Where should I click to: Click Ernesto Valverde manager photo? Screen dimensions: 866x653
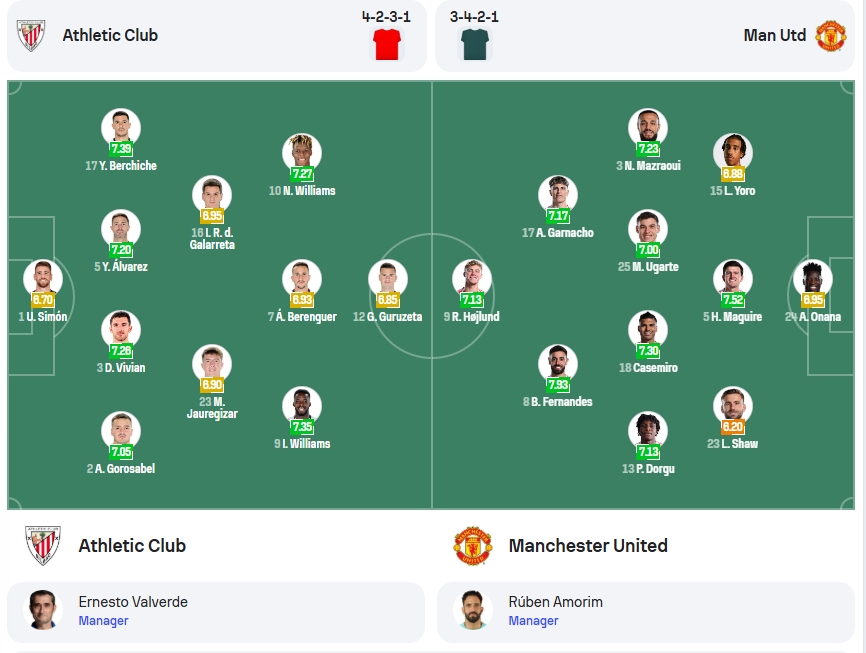pos(43,610)
